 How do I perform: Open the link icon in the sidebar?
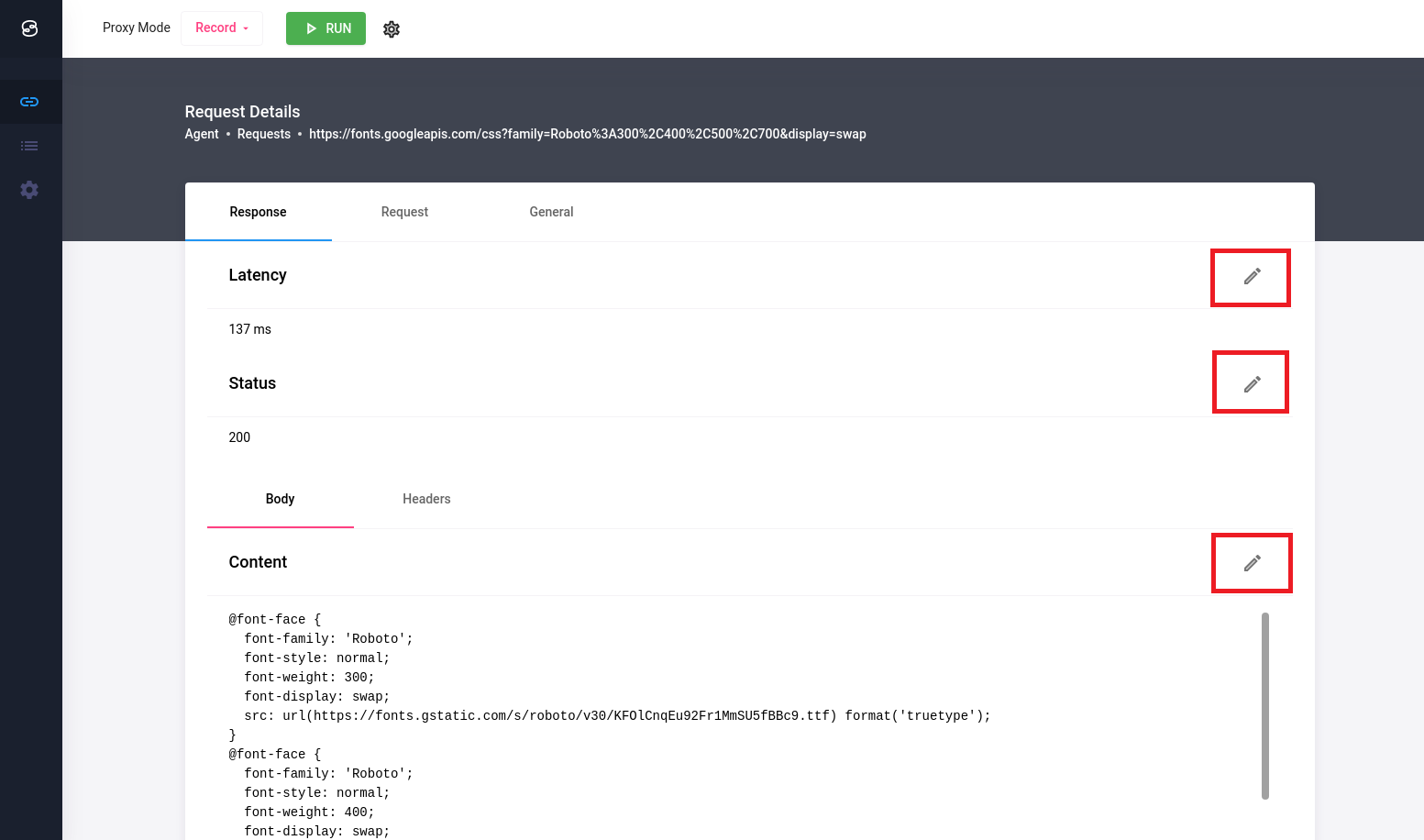(29, 102)
